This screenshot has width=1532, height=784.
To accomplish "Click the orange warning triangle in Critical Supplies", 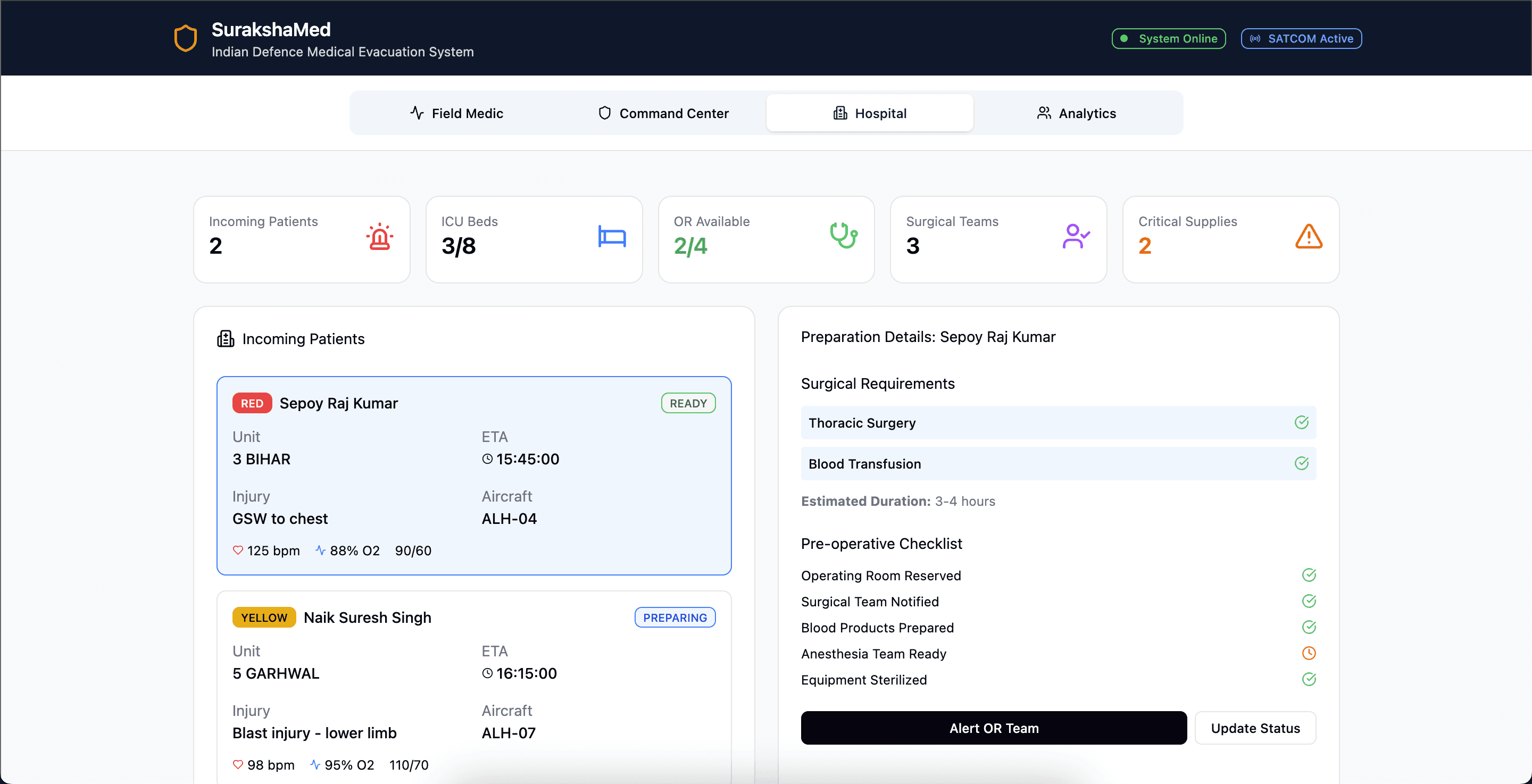I will pyautogui.click(x=1309, y=237).
